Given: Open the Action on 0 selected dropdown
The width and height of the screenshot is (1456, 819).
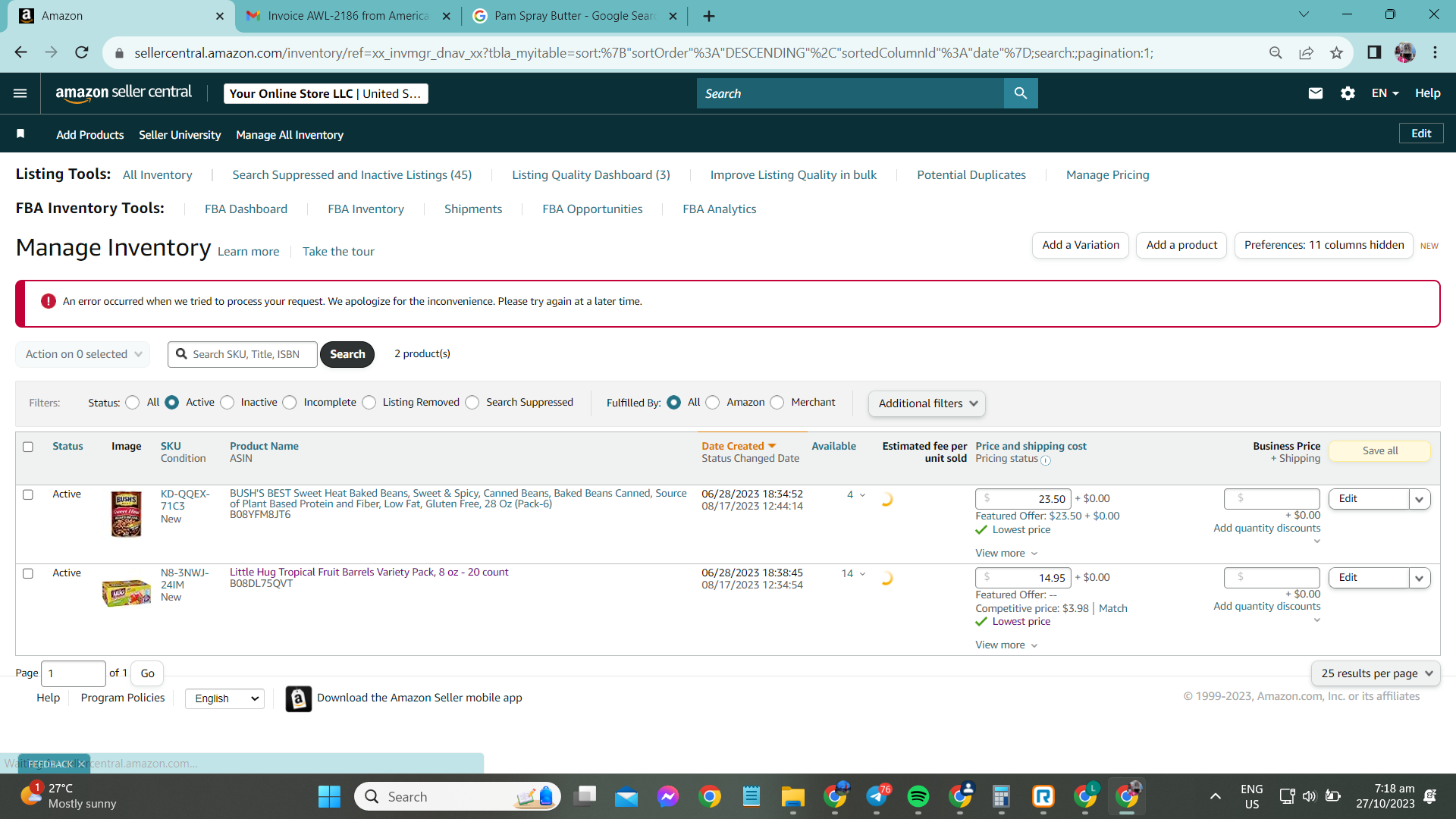Looking at the screenshot, I should point(83,354).
